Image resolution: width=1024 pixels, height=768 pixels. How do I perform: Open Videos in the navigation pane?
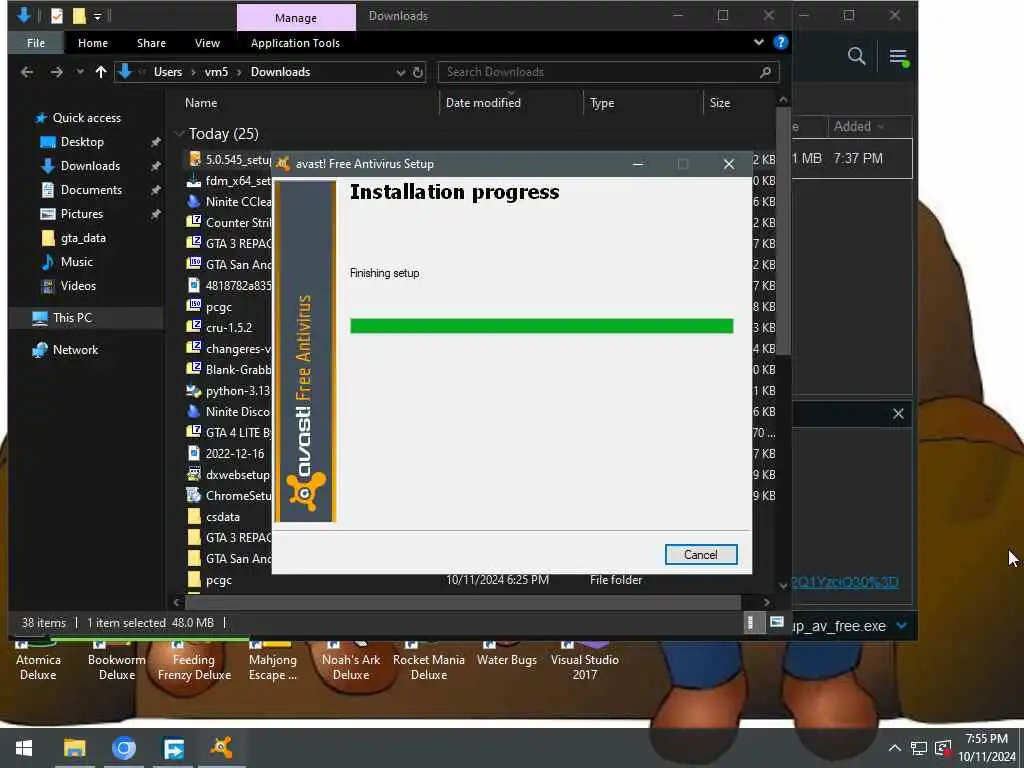coord(78,286)
